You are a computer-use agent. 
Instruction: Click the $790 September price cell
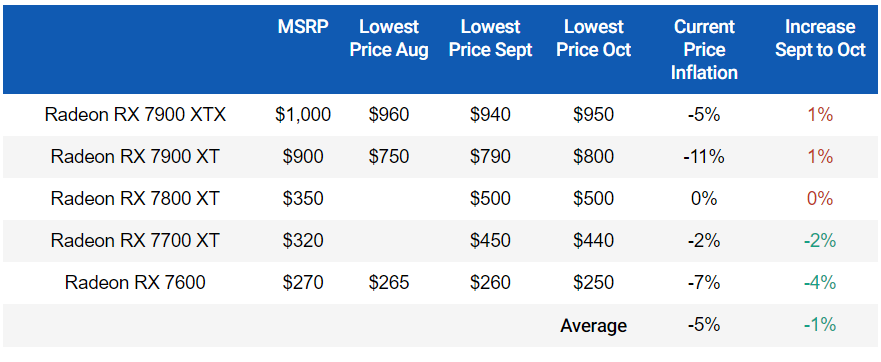click(491, 156)
